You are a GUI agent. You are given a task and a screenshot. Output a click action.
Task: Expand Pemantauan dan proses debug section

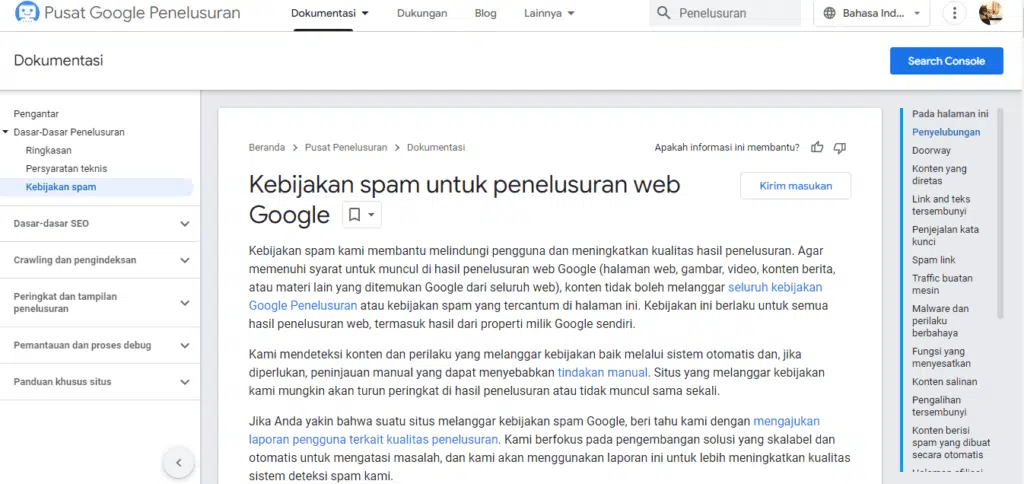click(x=184, y=346)
